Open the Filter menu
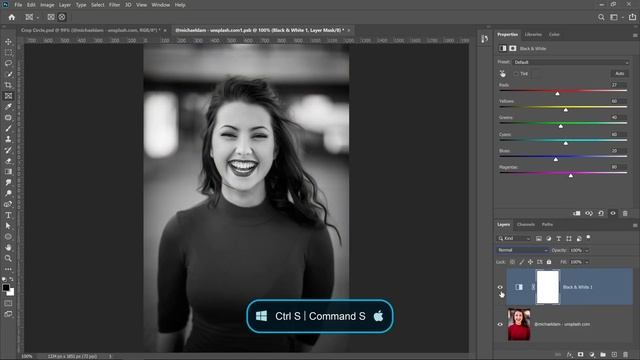This screenshot has height=360, width=640. click(114, 5)
